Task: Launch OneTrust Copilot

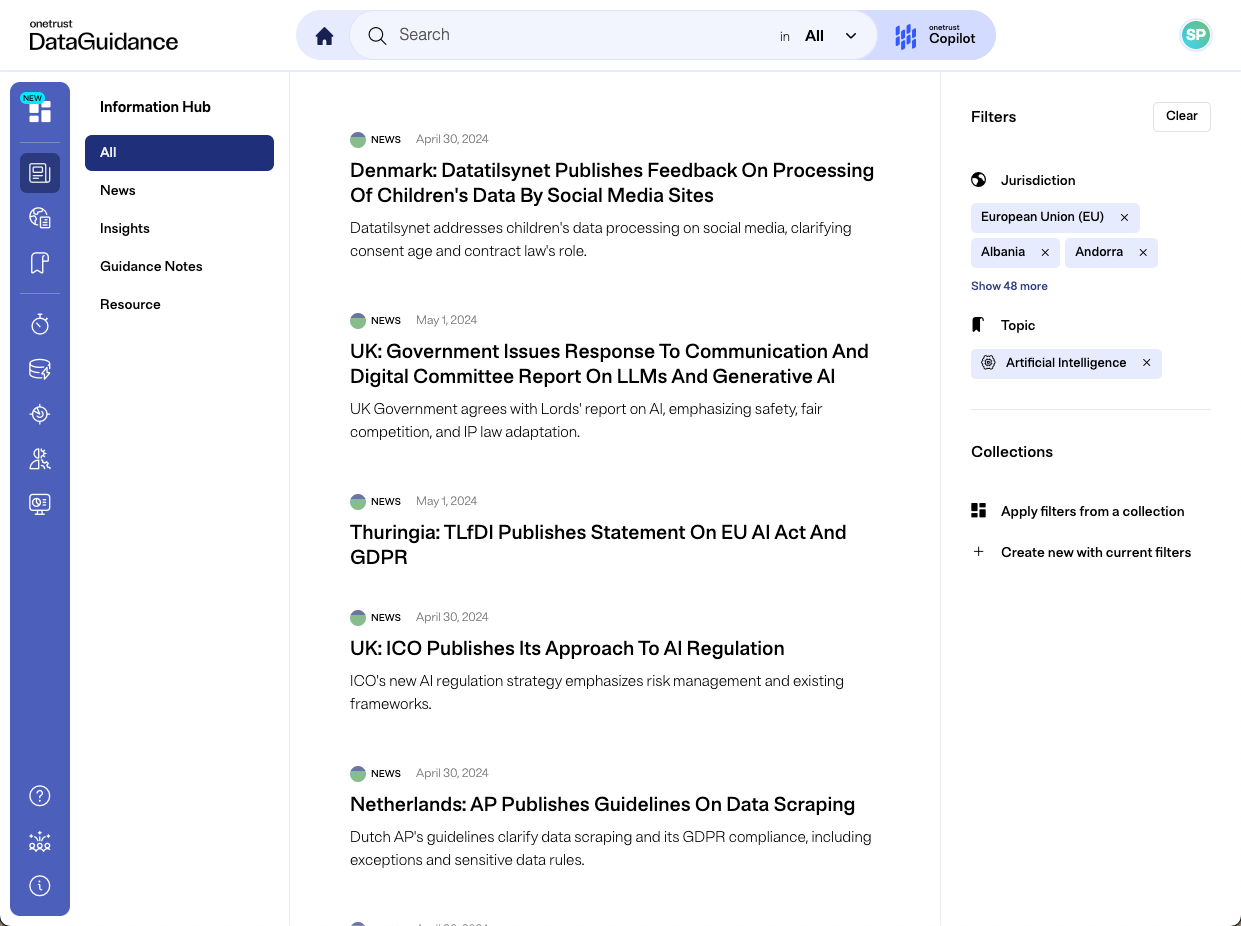Action: point(935,36)
